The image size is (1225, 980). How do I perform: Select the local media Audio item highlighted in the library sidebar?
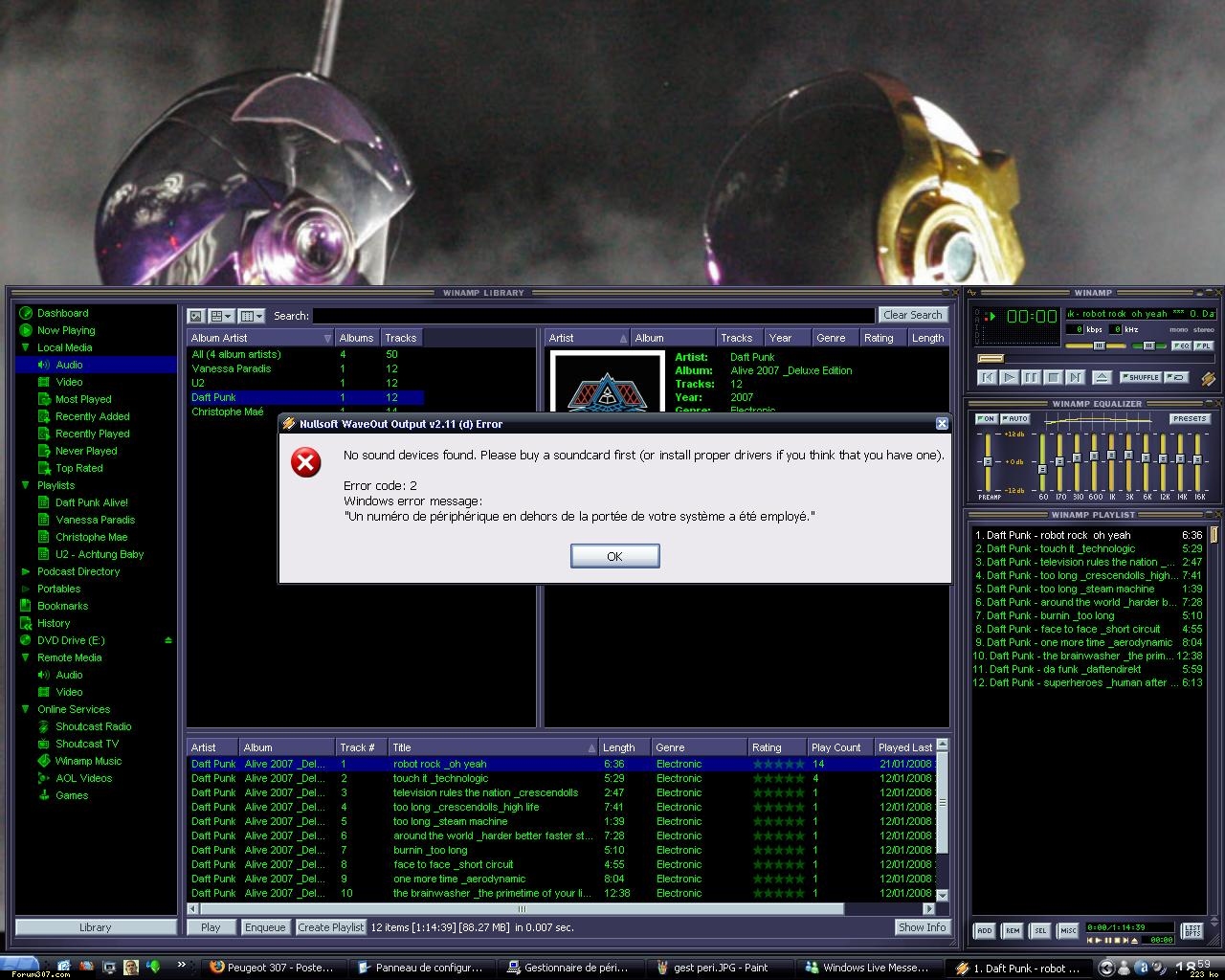[96, 365]
